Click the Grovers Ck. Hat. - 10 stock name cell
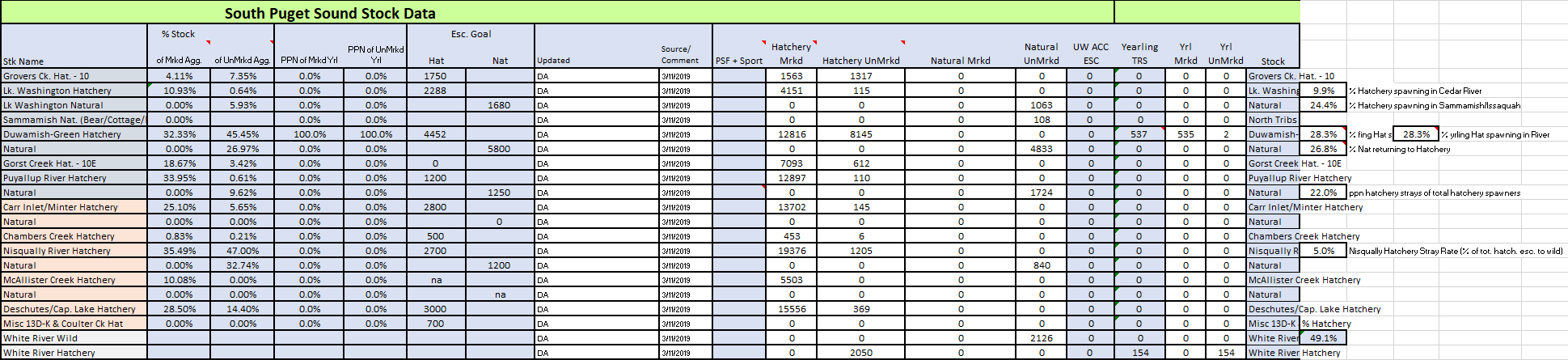1568x360 pixels. coord(74,76)
